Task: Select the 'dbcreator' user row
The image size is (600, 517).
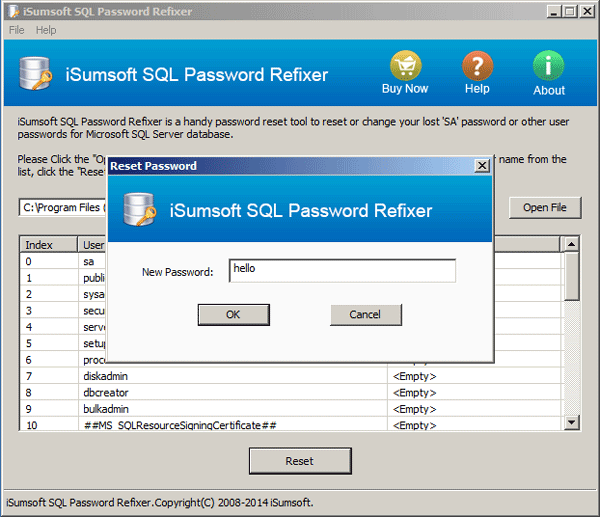Action: [291, 393]
